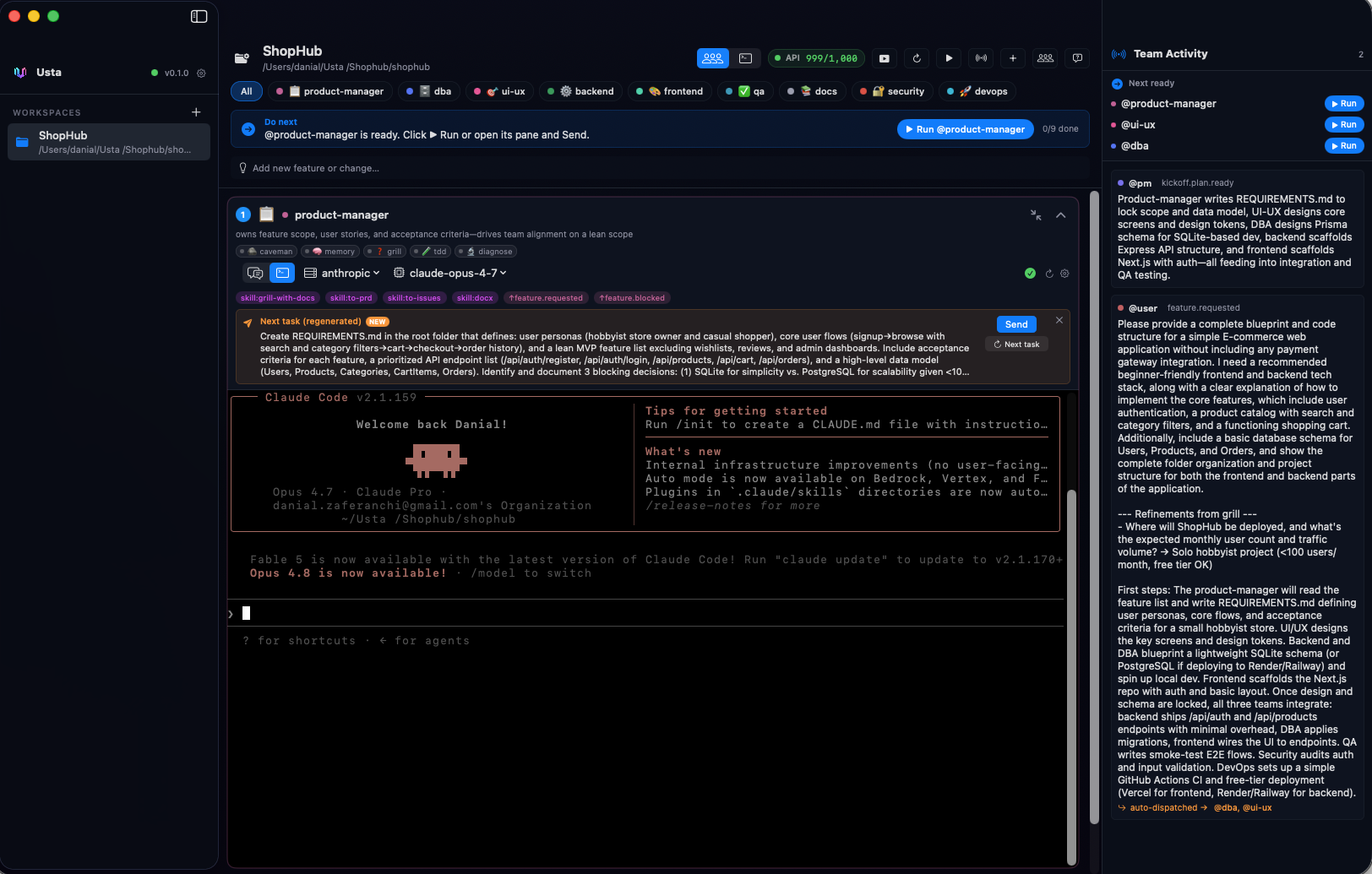Viewport: 1372px width, 874px height.
Task: Toggle the tdd skill chip
Action: (x=431, y=252)
